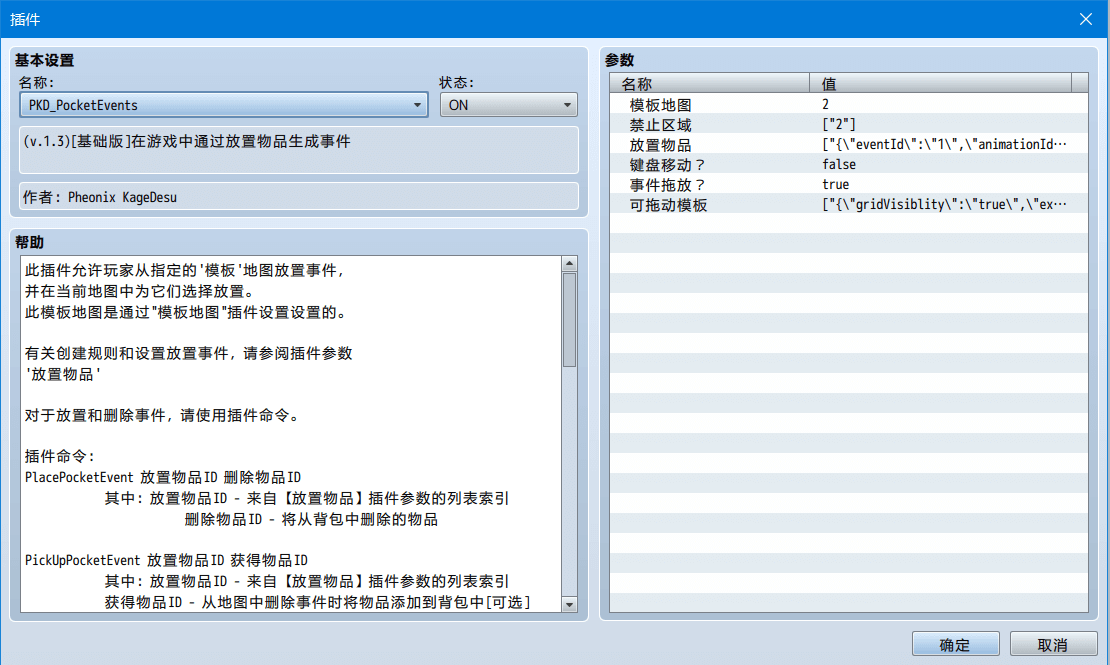This screenshot has width=1110, height=665.
Task: Click the 值 column header in parameters
Action: click(x=940, y=84)
